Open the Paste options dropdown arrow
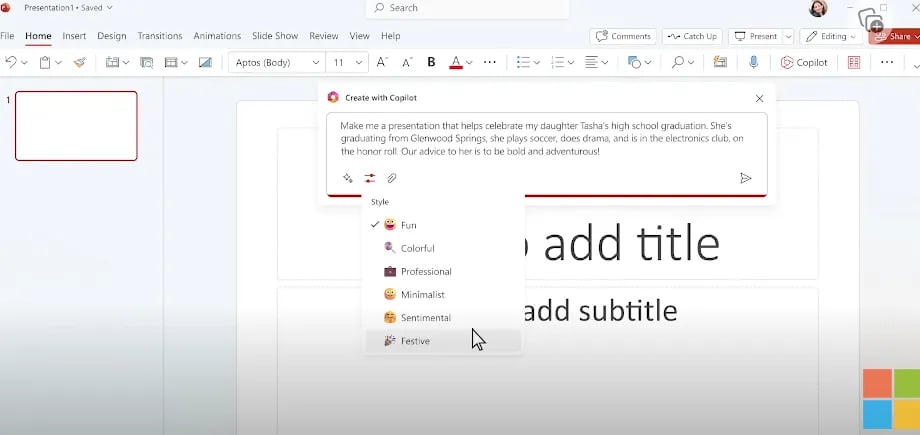Image resolution: width=920 pixels, height=435 pixels. coord(58,63)
